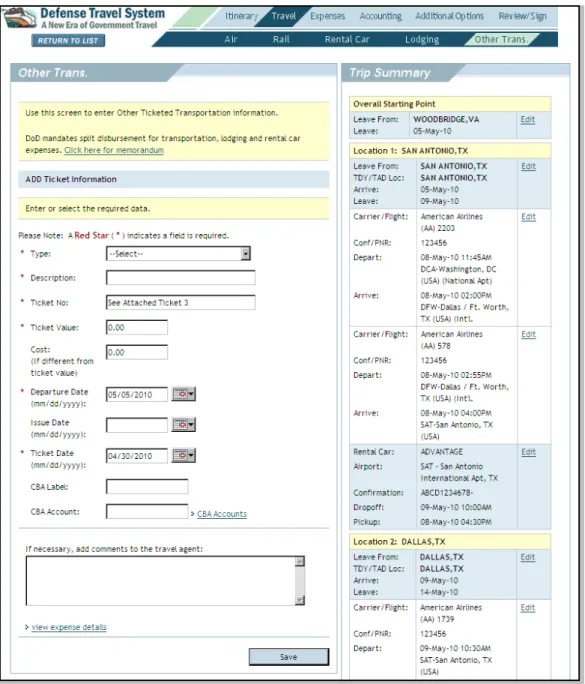Edit American Airlines flight 2203
Screen dimensions: 585x684
coord(528,217)
